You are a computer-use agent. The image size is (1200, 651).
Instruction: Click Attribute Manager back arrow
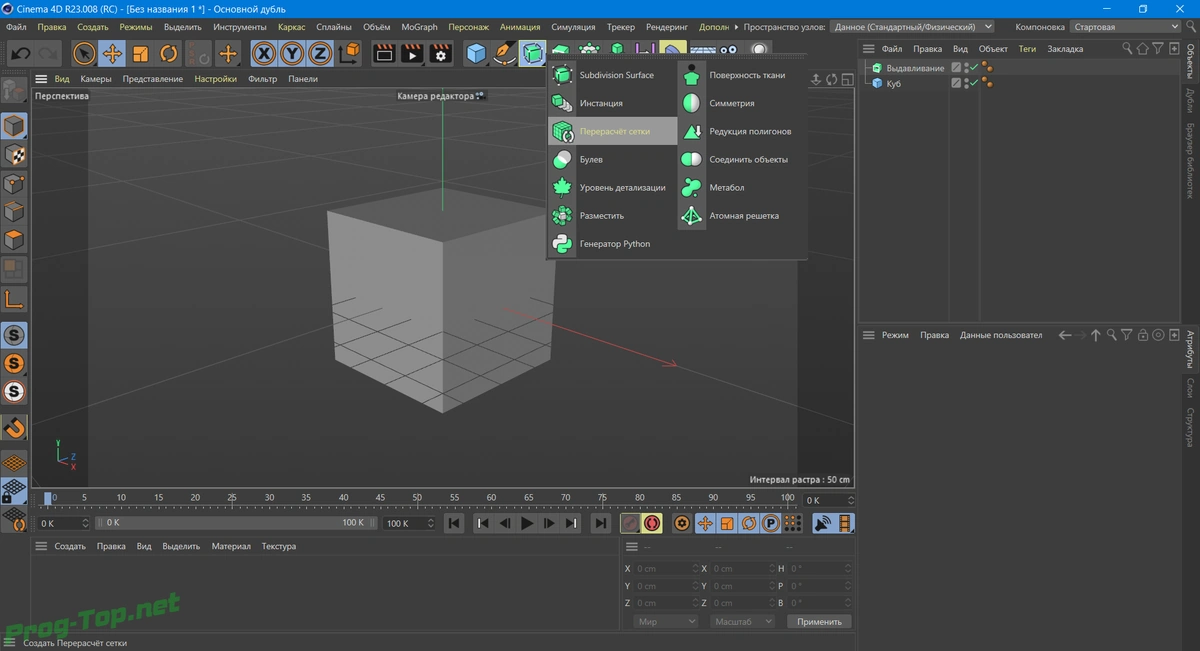[x=1064, y=335]
